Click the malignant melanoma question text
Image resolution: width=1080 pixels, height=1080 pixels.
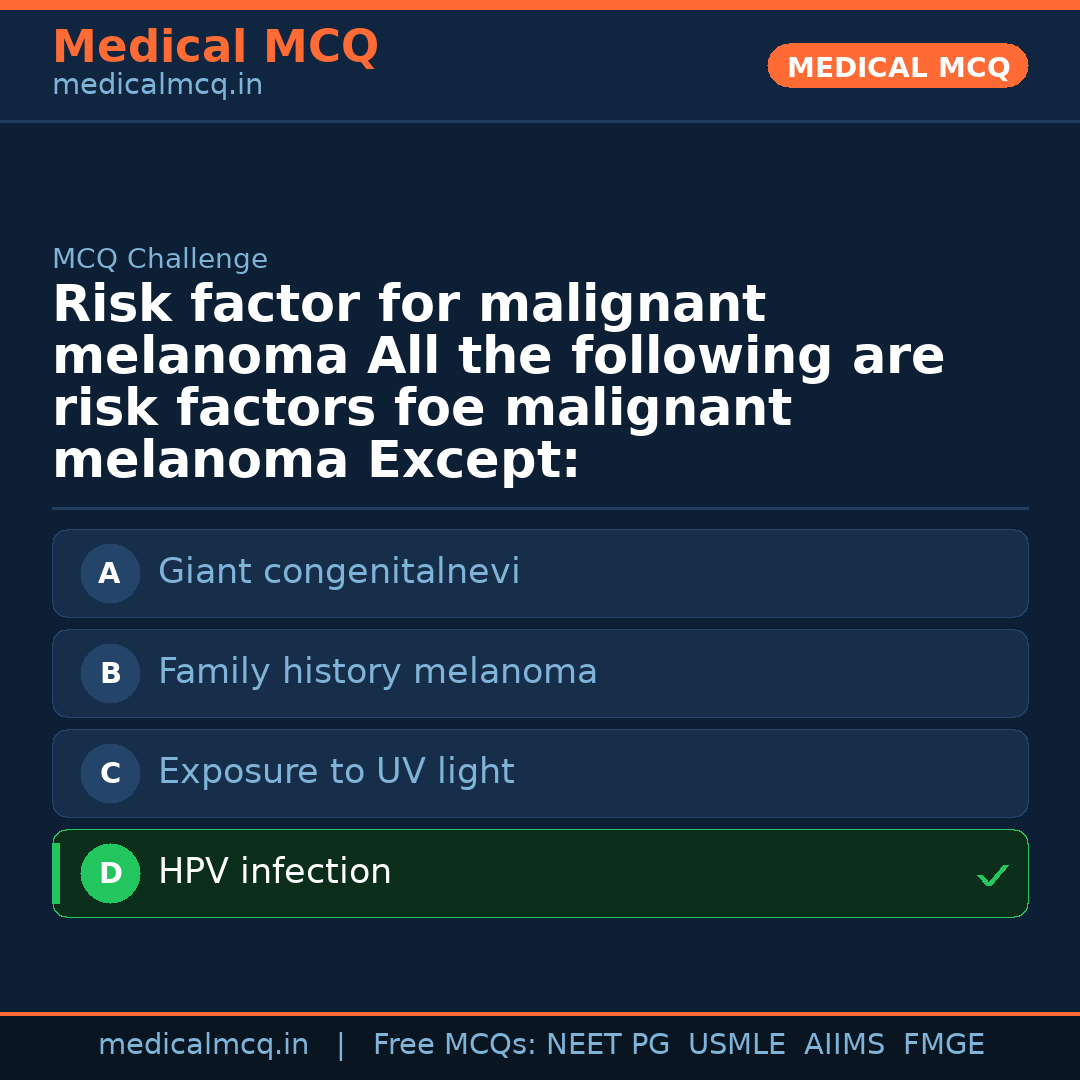[498, 383]
